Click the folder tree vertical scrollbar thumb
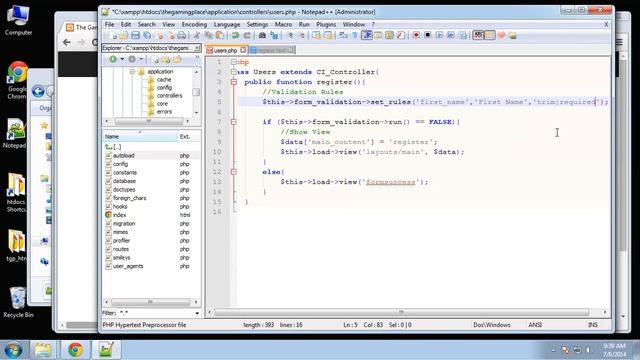This screenshot has width=640, height=360. pos(196,92)
